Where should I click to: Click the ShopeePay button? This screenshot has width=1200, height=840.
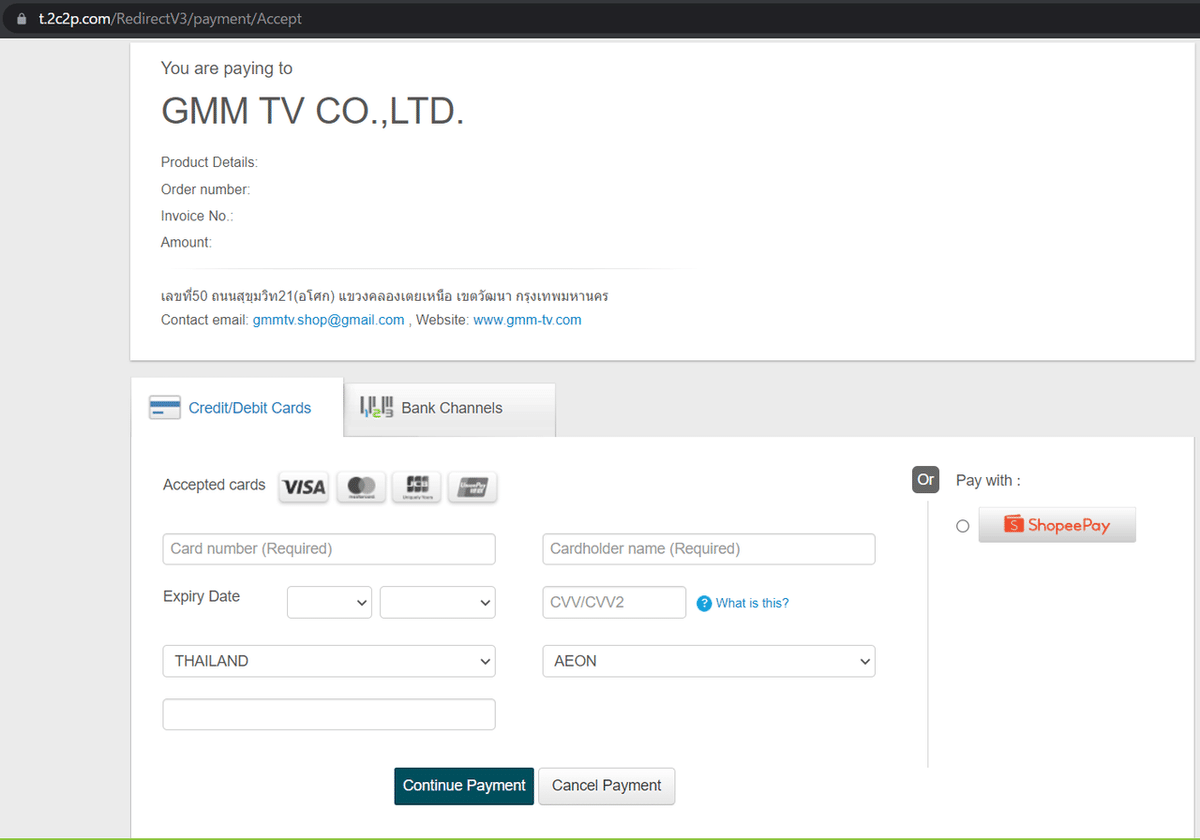pos(1057,525)
